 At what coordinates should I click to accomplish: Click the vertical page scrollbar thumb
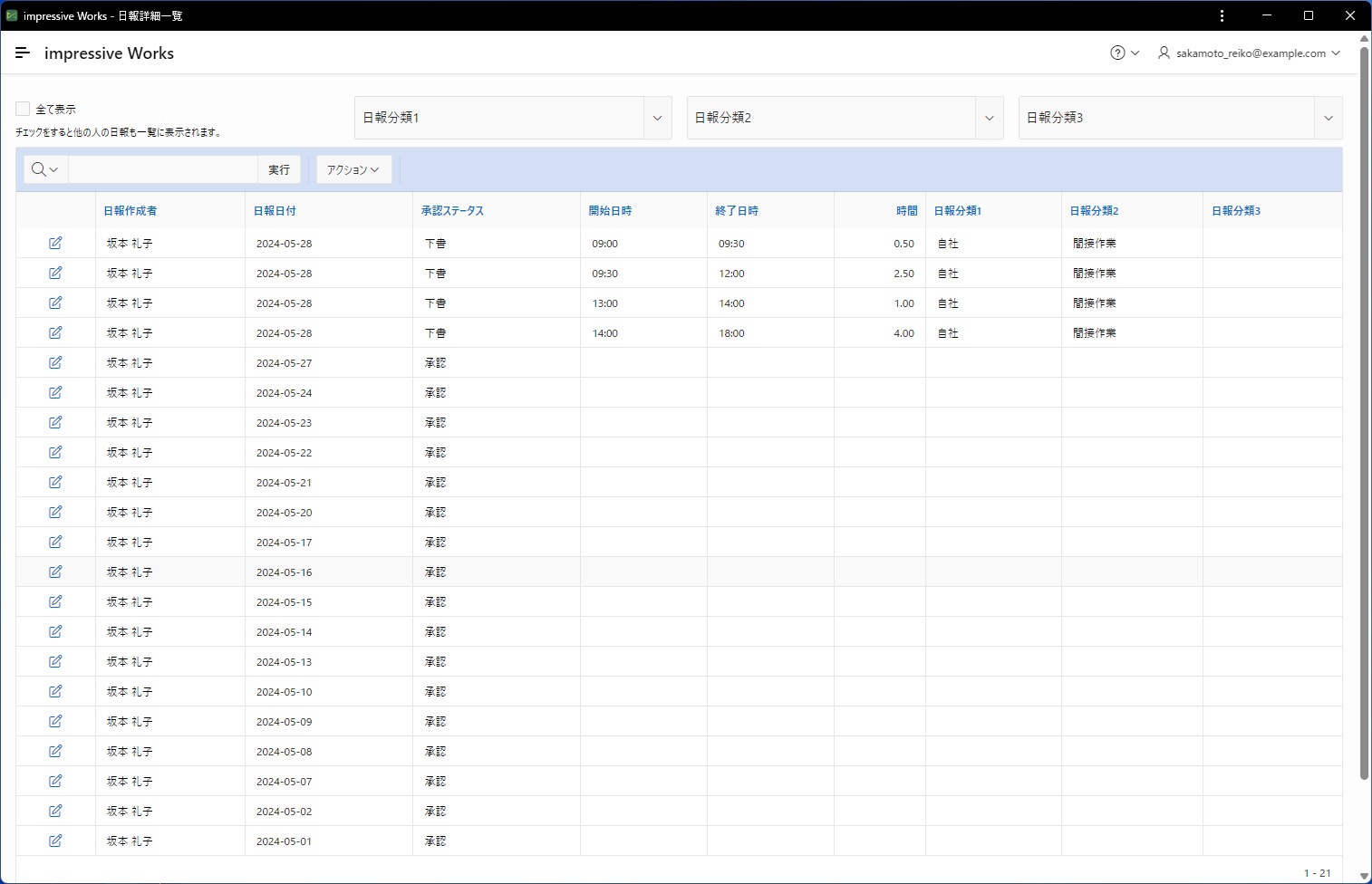(x=1364, y=412)
